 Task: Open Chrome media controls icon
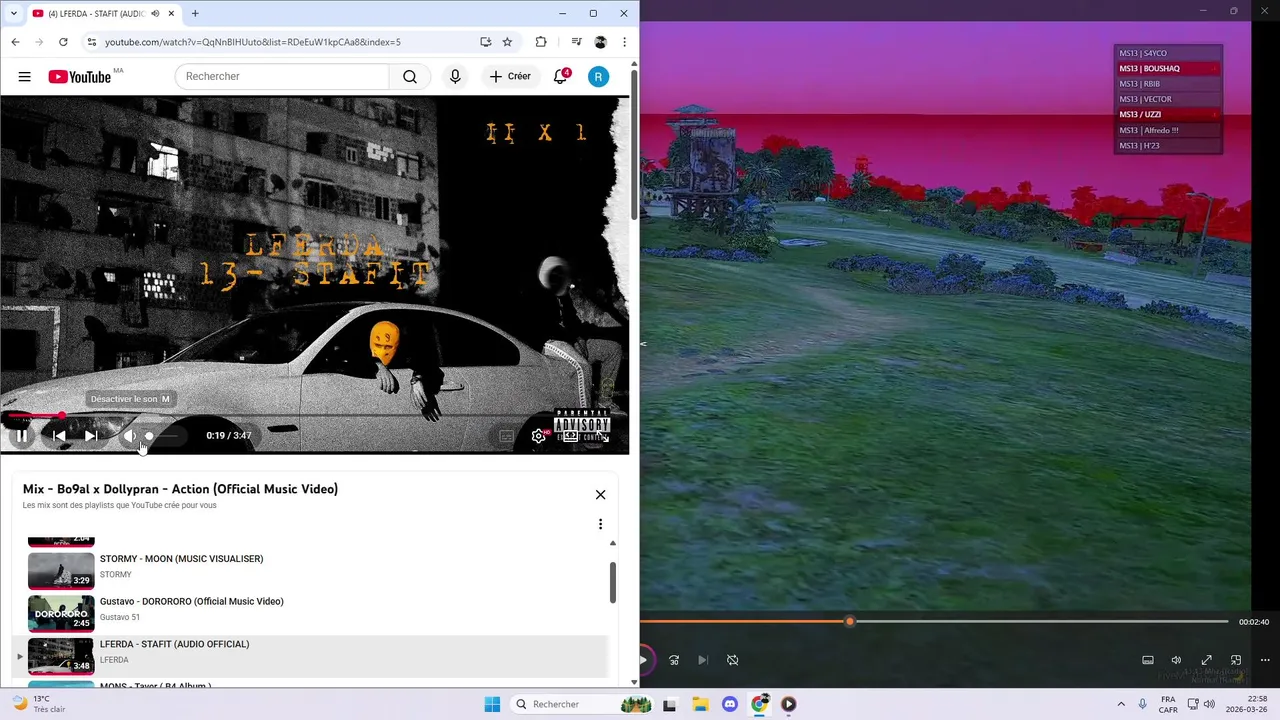tap(576, 42)
